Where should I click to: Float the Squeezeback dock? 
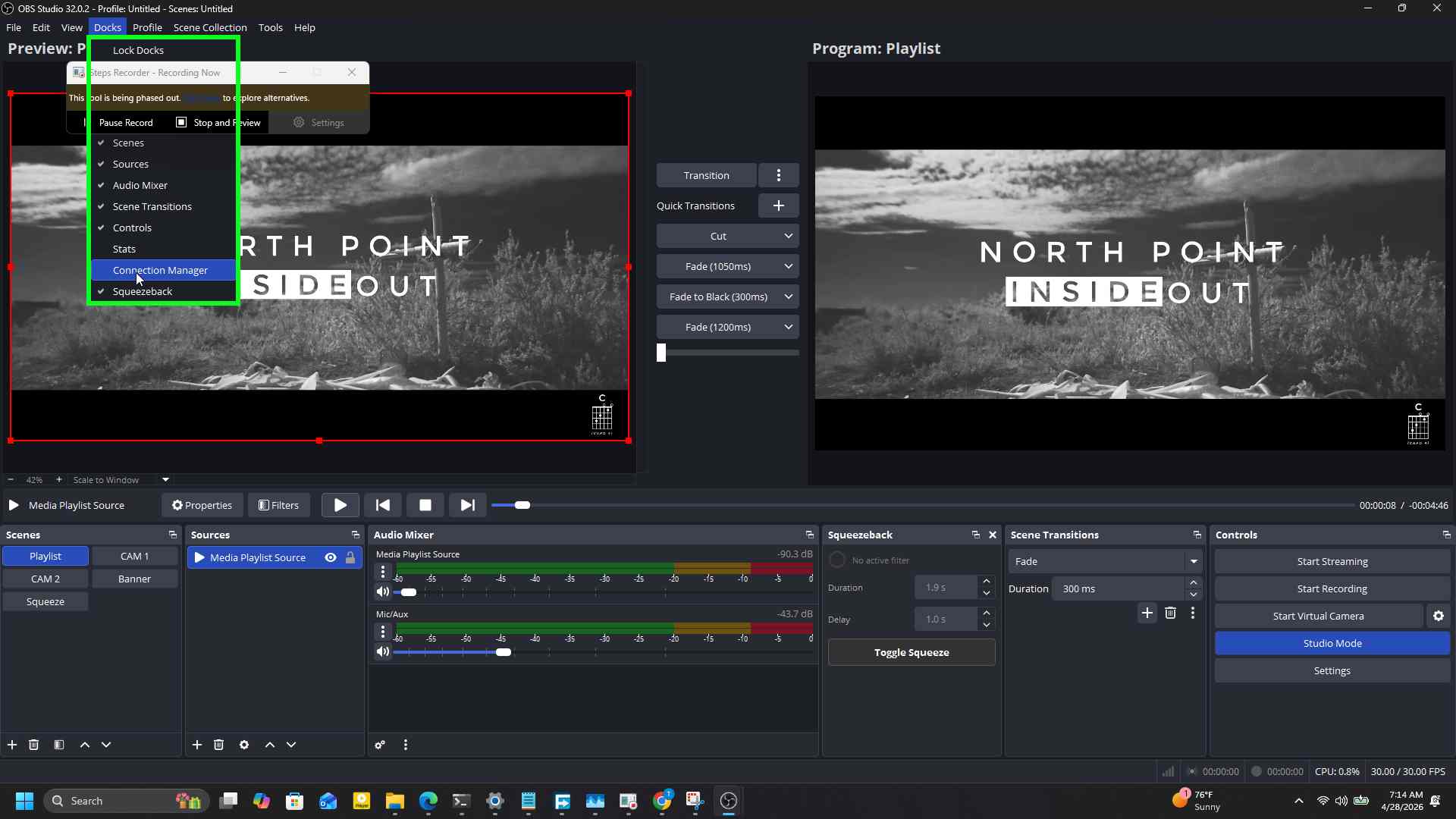pos(976,535)
